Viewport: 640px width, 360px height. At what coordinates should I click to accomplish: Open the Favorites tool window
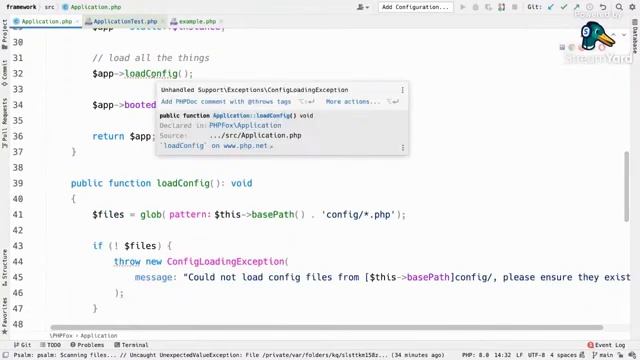tap(4, 316)
